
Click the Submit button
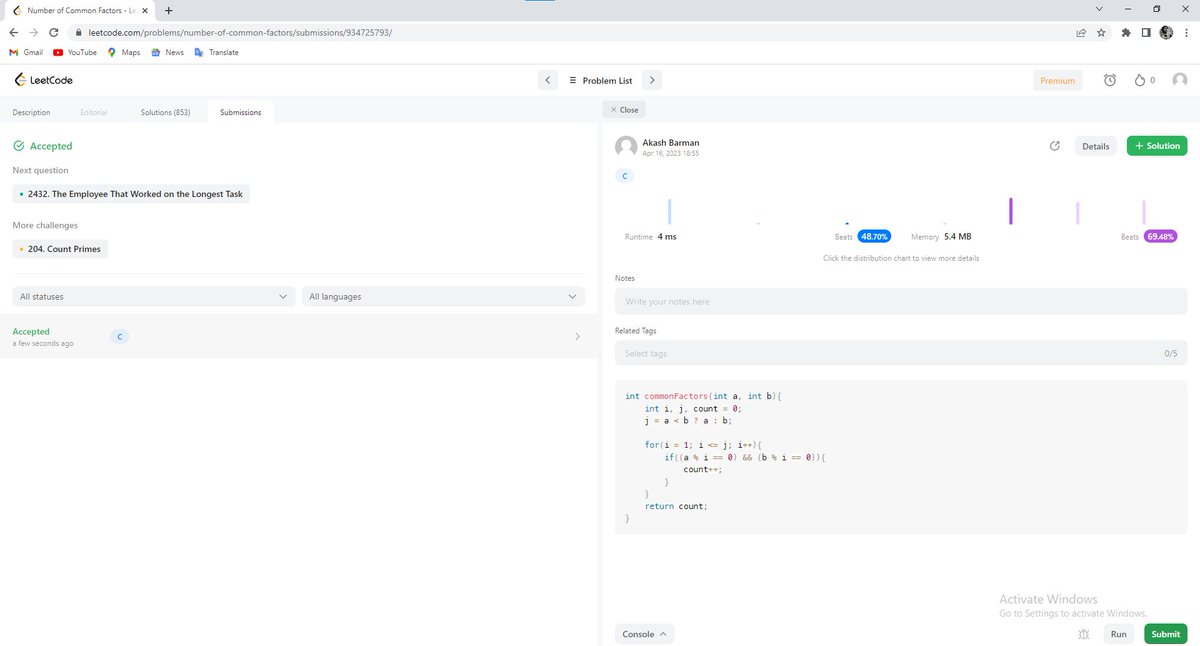click(1165, 634)
